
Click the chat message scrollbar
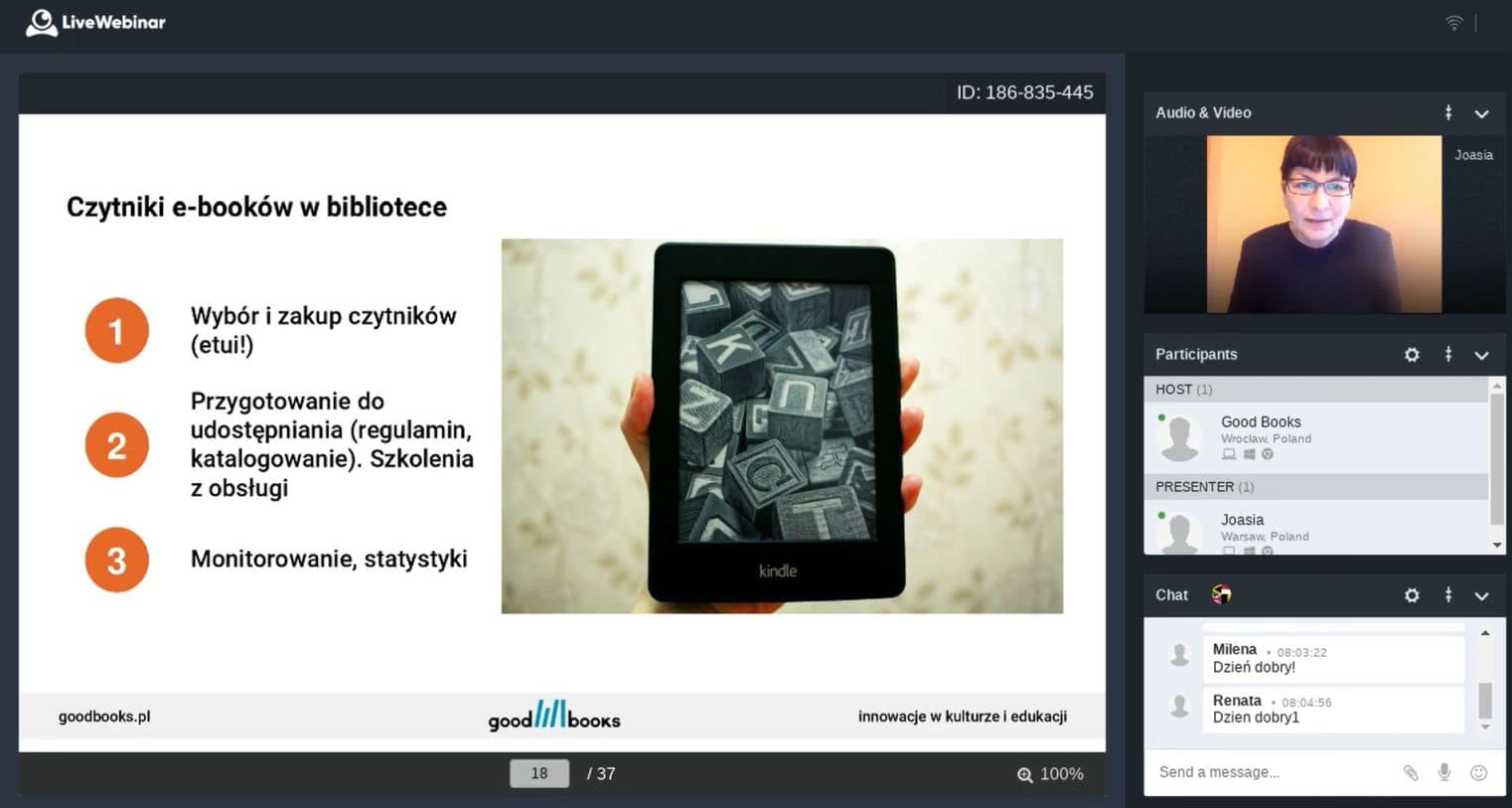pyautogui.click(x=1485, y=700)
